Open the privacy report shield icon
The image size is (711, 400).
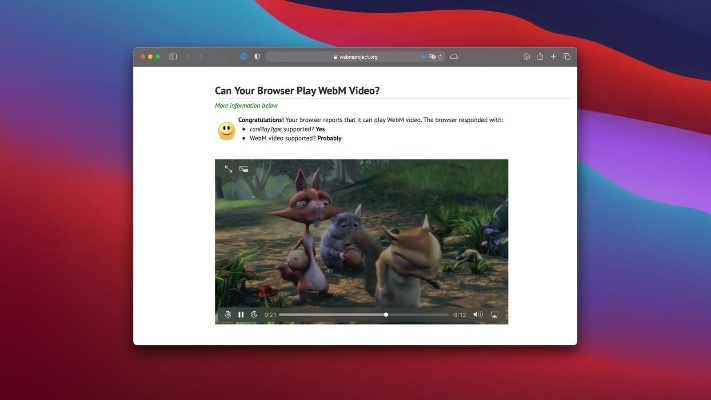(x=257, y=57)
